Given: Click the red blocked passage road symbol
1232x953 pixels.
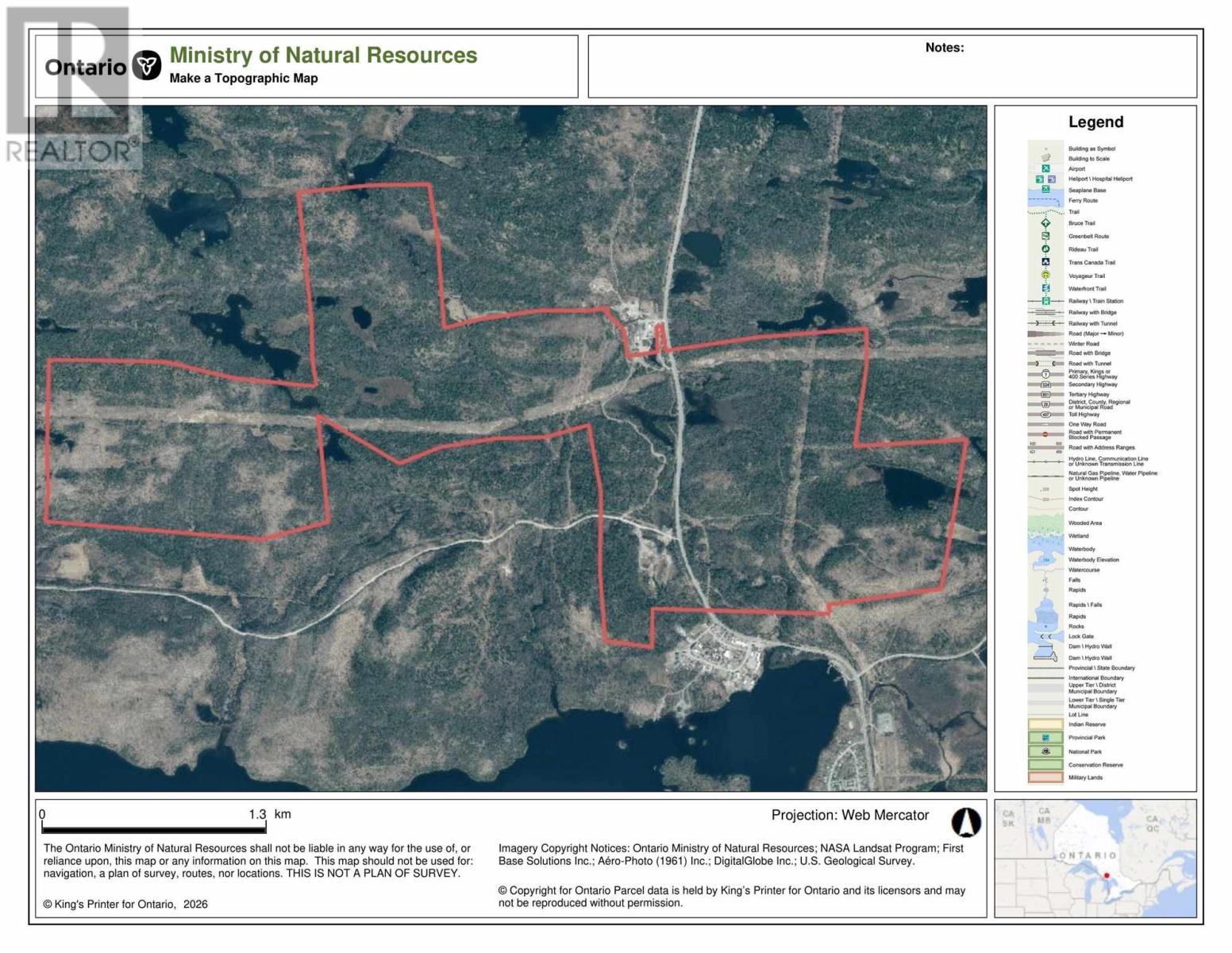Looking at the screenshot, I should coord(1045,434).
